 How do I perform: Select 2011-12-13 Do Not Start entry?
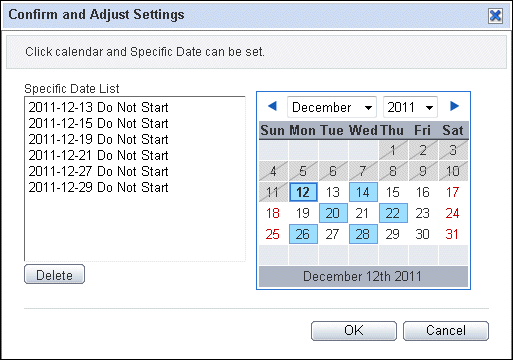pyautogui.click(x=99, y=107)
